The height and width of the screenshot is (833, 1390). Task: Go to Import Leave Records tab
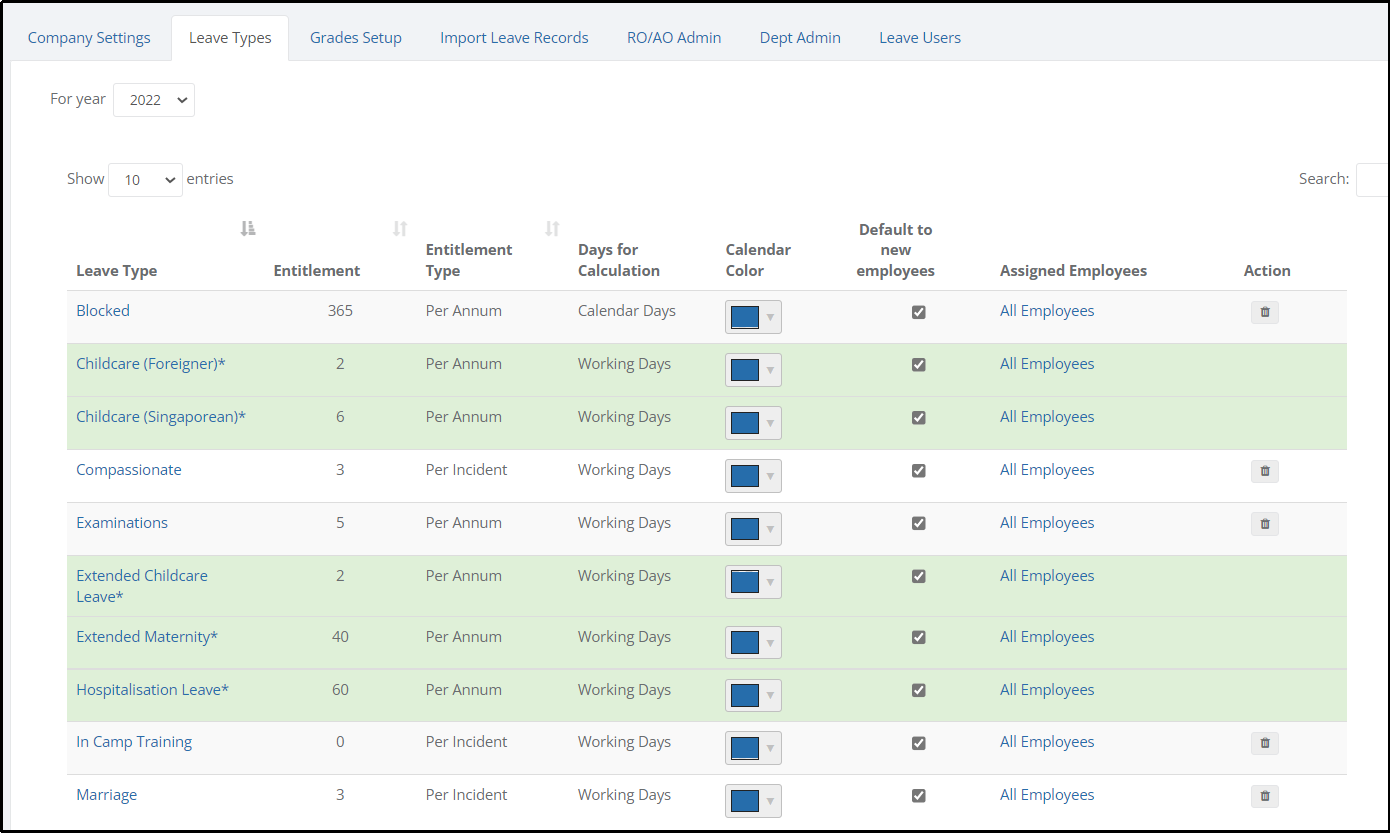point(514,38)
